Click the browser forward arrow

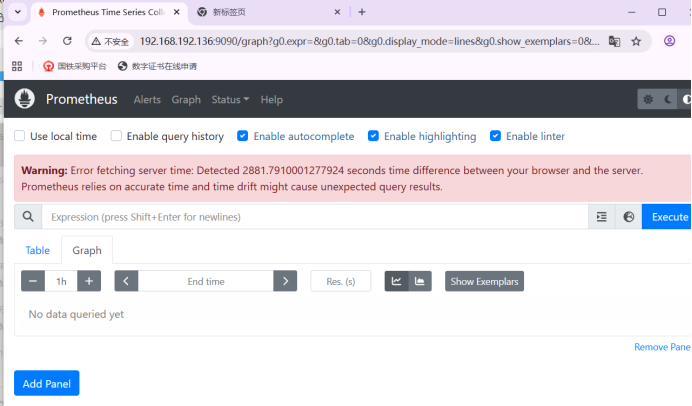[43, 41]
